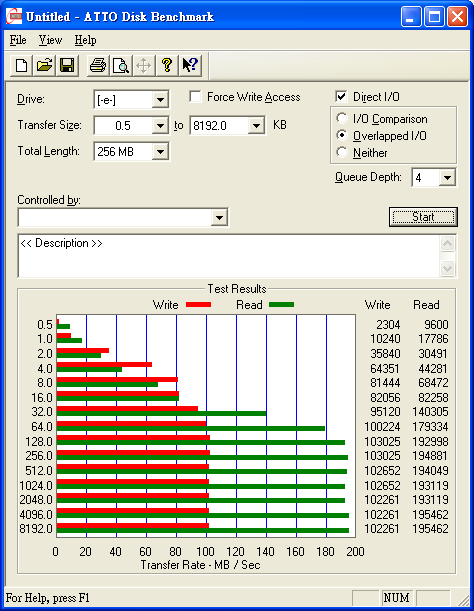Viewport: 474px width, 611px height.
Task: Select Overlapped I/O radio button
Action: coord(342,135)
